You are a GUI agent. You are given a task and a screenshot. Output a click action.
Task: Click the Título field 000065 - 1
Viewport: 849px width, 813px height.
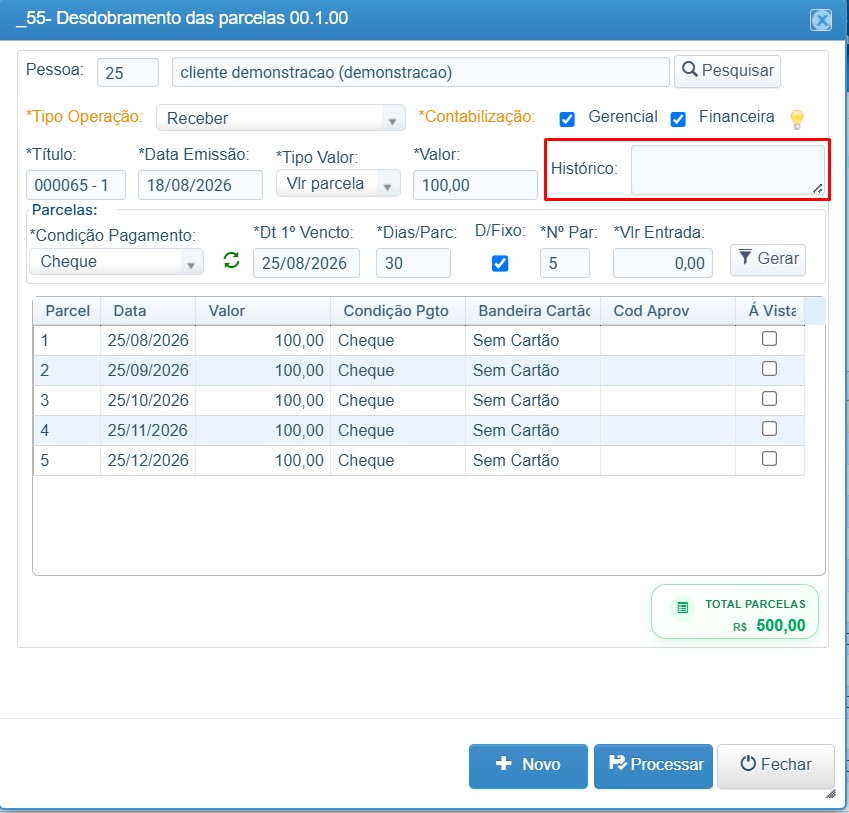point(76,185)
